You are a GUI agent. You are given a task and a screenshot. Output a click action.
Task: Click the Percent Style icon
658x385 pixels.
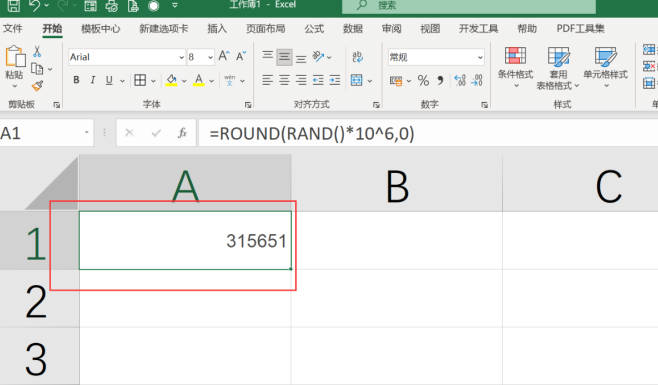tap(423, 80)
